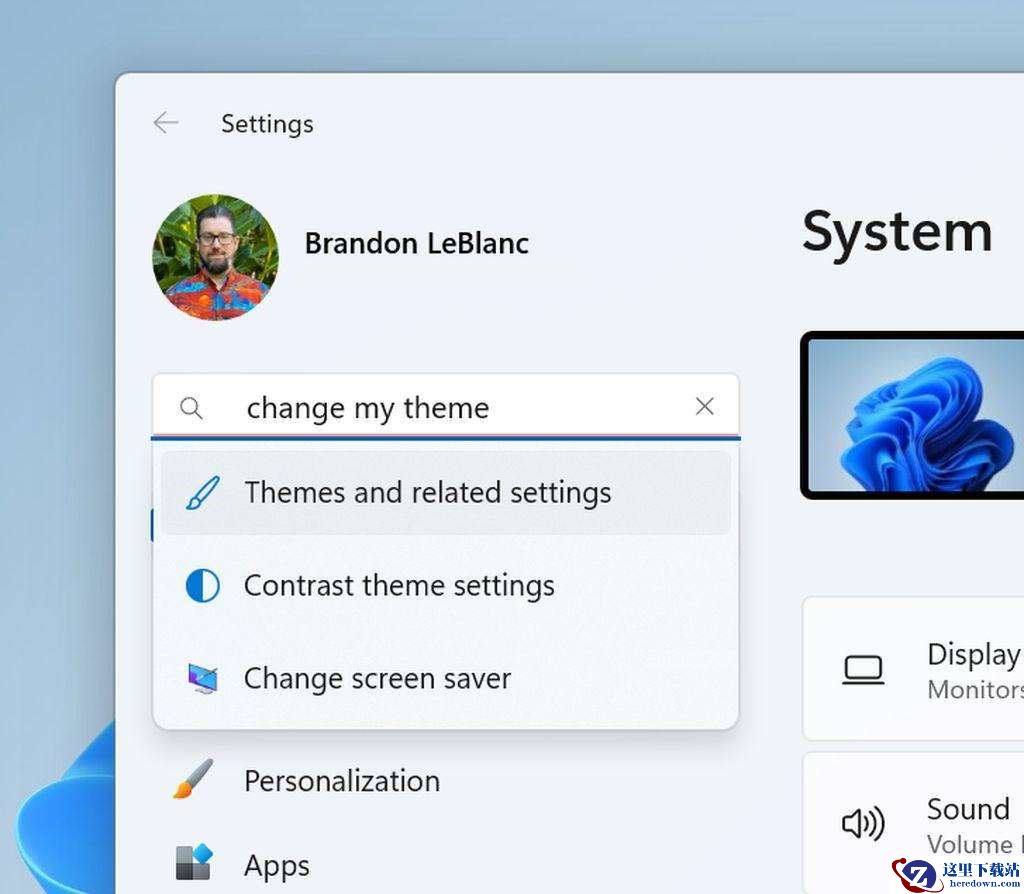Open the Personalization section label
Viewport: 1024px width, 894px height.
pos(342,781)
